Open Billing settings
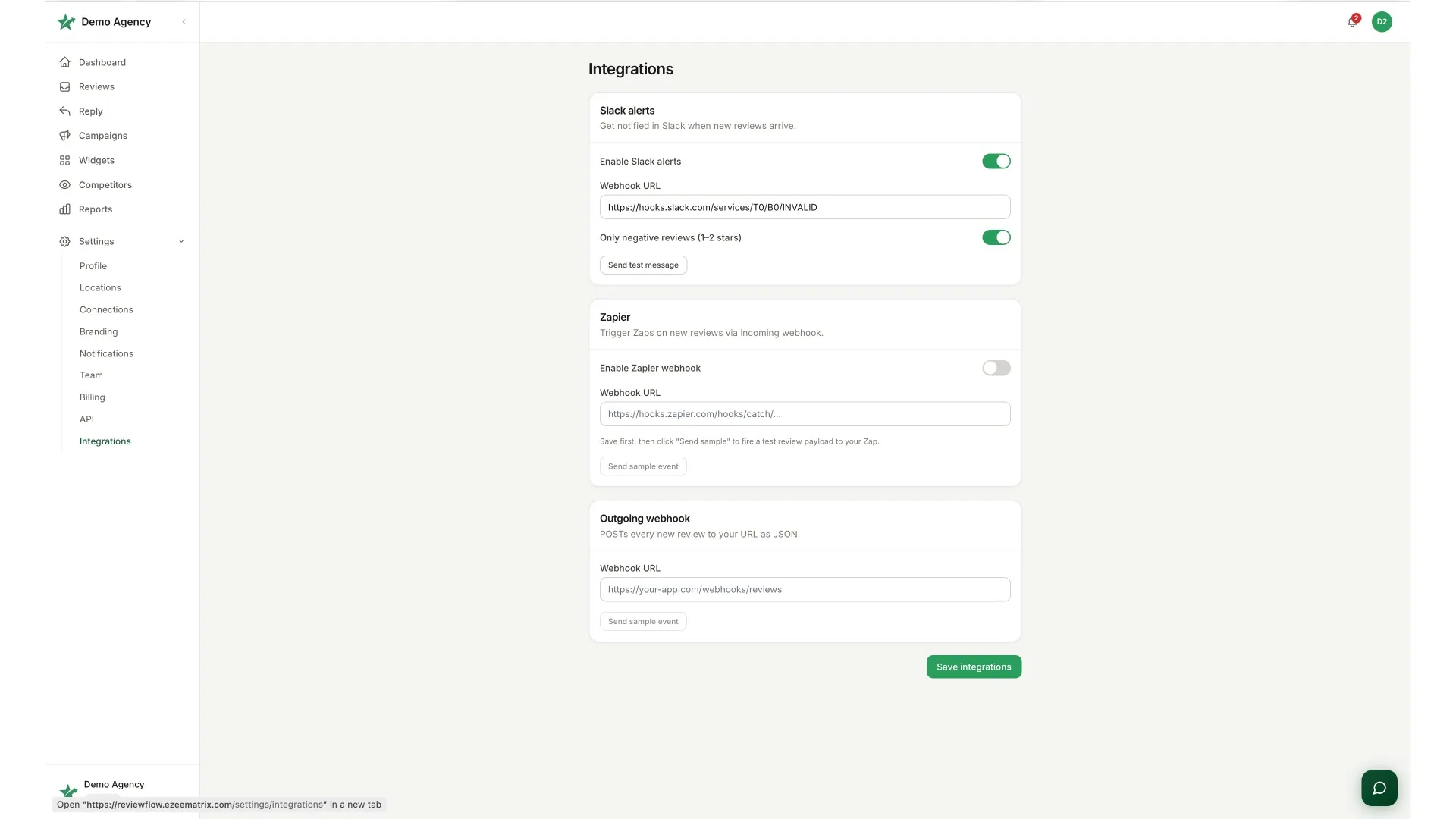This screenshot has width=1456, height=819. 93,397
